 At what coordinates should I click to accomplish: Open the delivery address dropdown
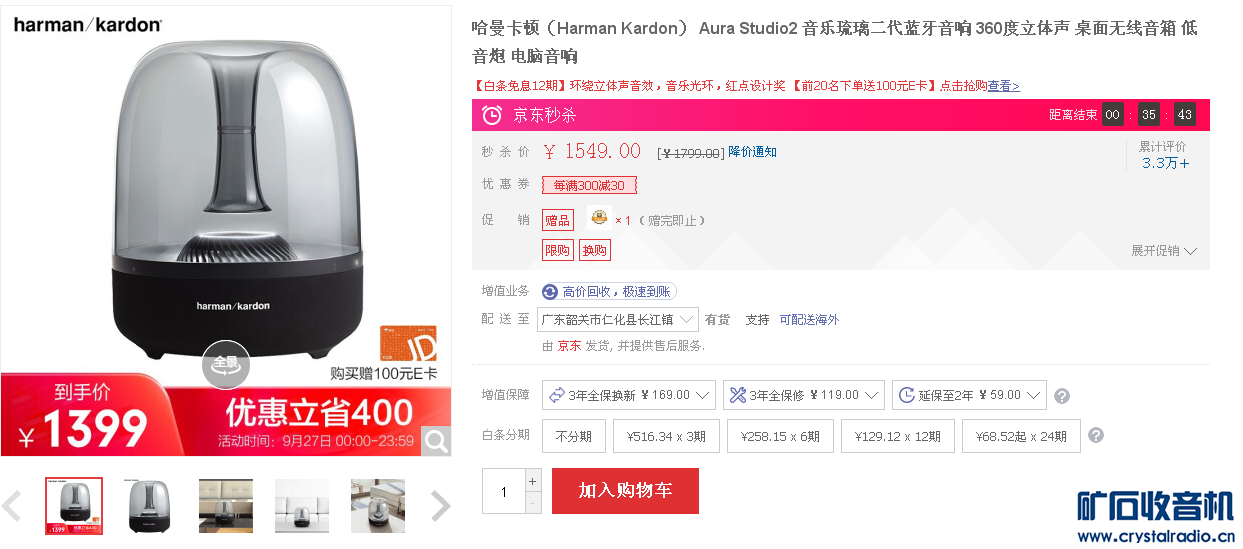(618, 320)
